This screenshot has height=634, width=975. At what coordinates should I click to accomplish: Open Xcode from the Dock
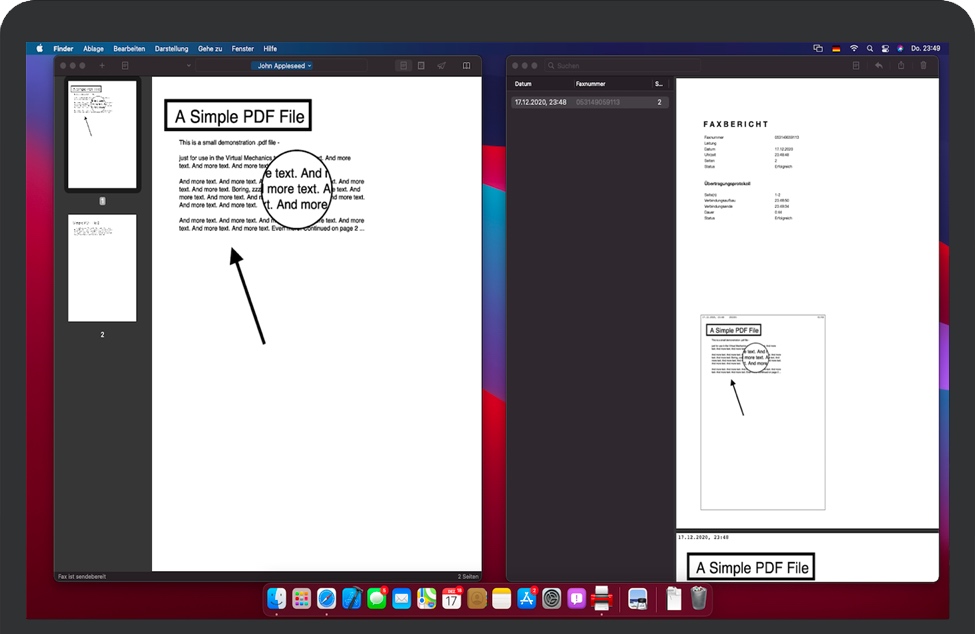pos(352,599)
